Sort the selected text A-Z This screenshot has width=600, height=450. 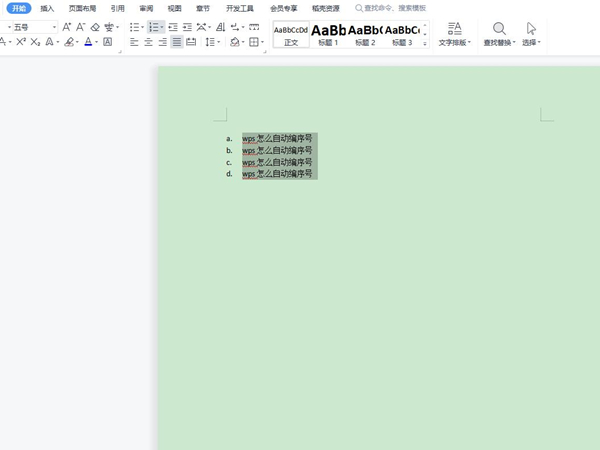(x=220, y=27)
